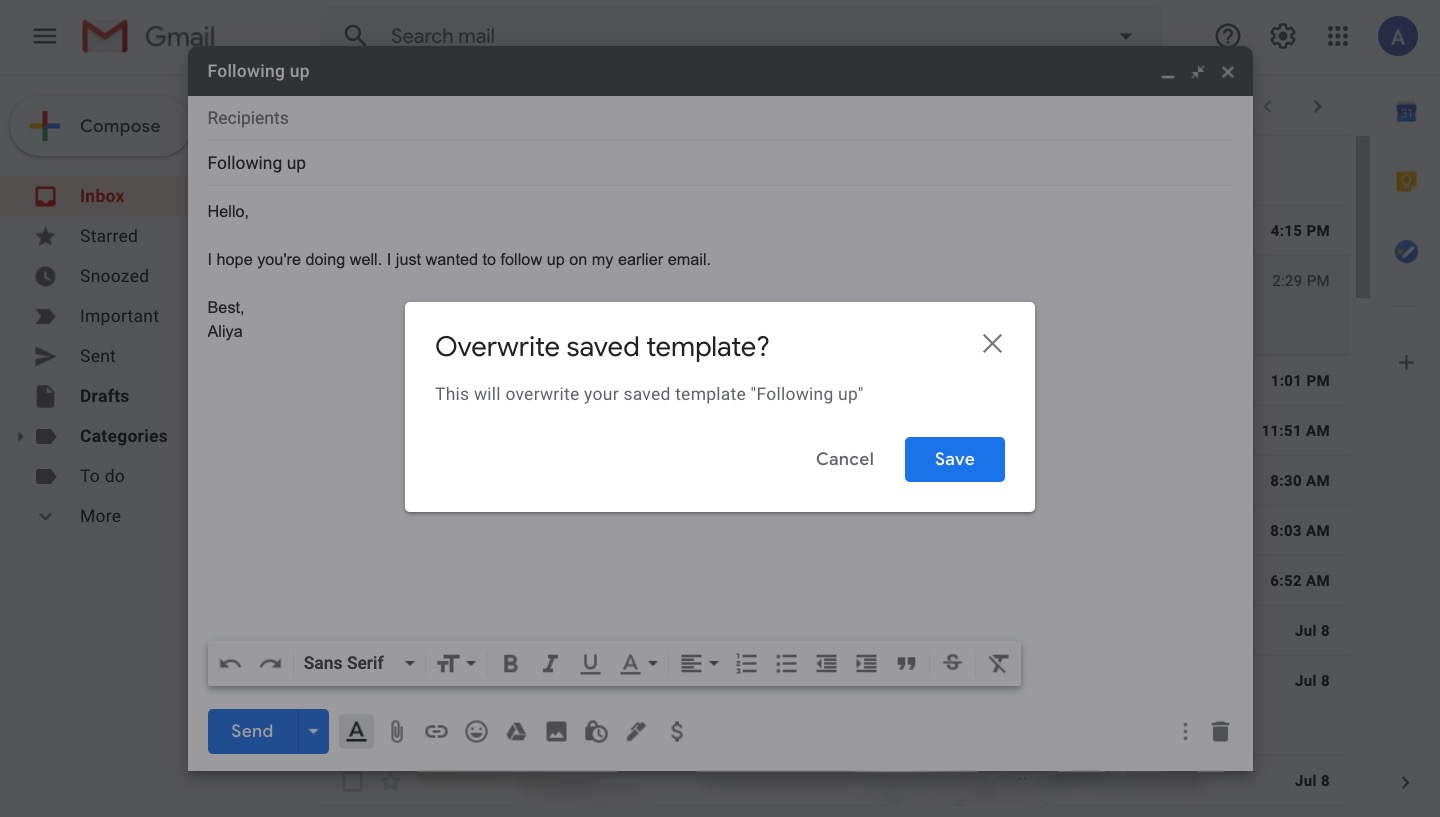Open the text color picker

coord(638,664)
